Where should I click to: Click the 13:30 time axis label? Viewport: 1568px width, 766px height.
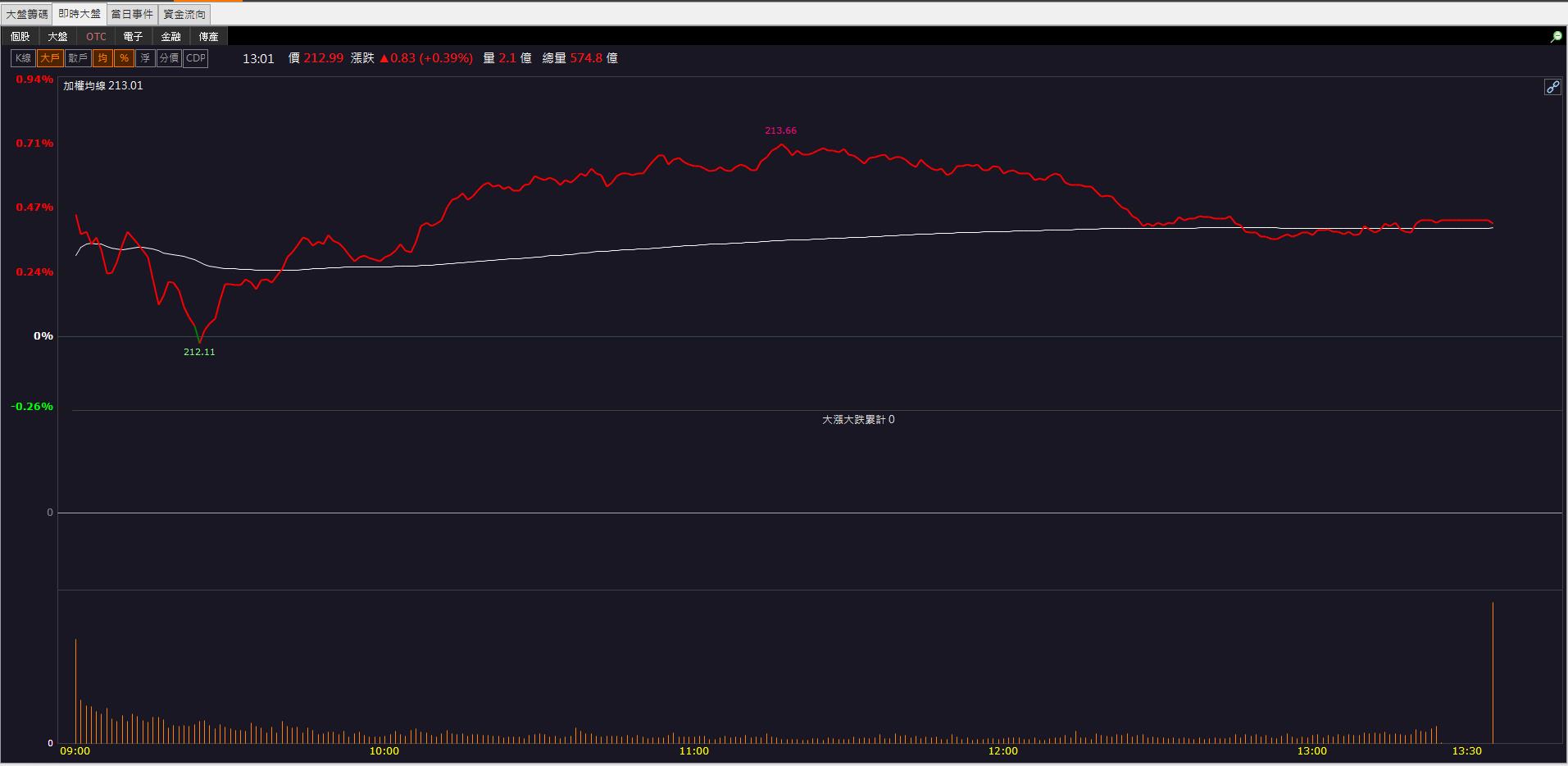[1467, 751]
